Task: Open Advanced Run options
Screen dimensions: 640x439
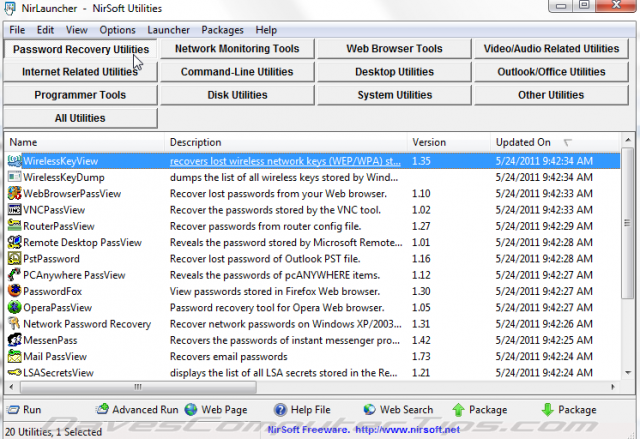Action: [137, 409]
